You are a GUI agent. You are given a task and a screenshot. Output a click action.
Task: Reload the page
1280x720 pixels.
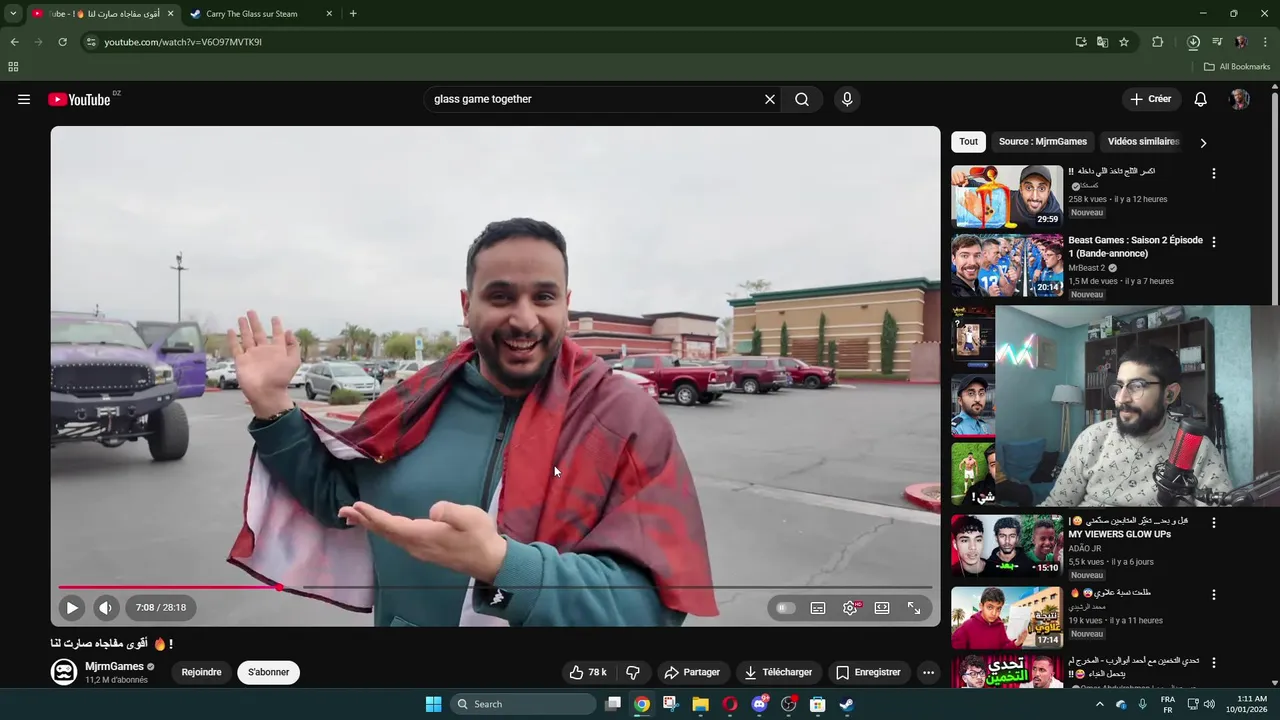62,42
